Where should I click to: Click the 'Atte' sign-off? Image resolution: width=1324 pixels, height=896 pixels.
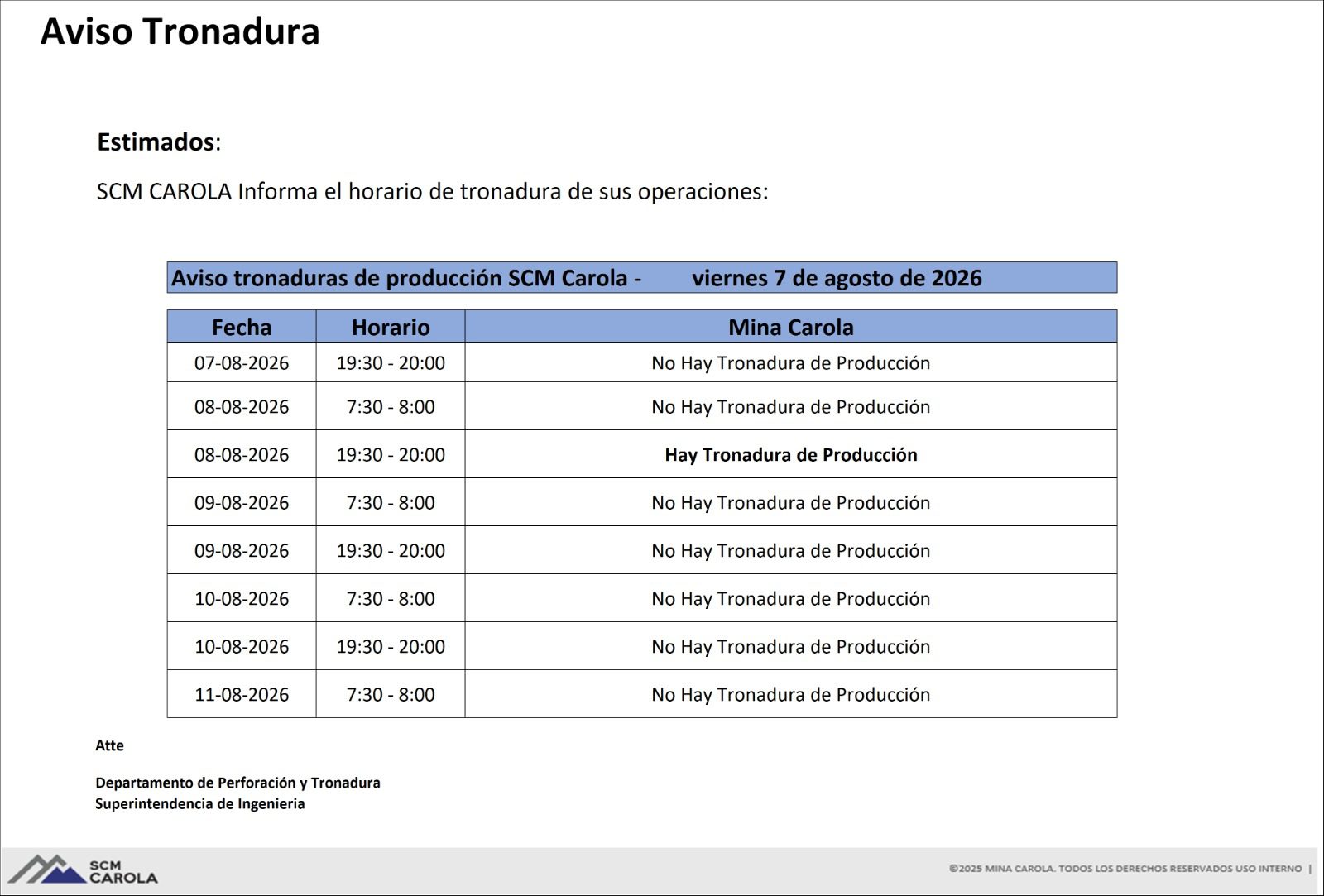tap(109, 745)
